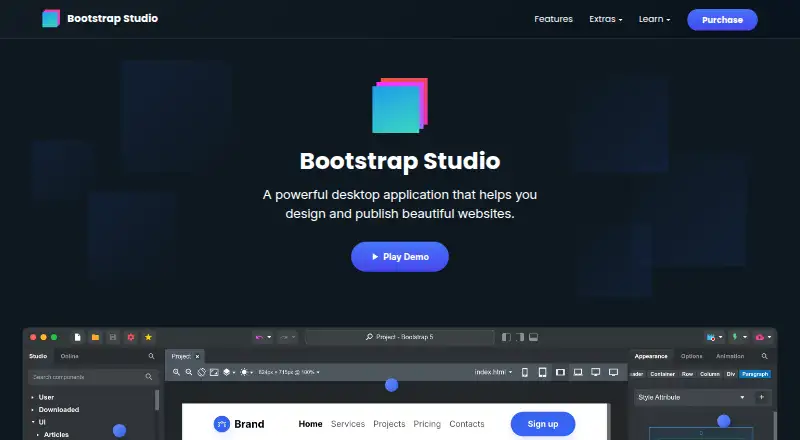Expand the User tree arrow

33,397
